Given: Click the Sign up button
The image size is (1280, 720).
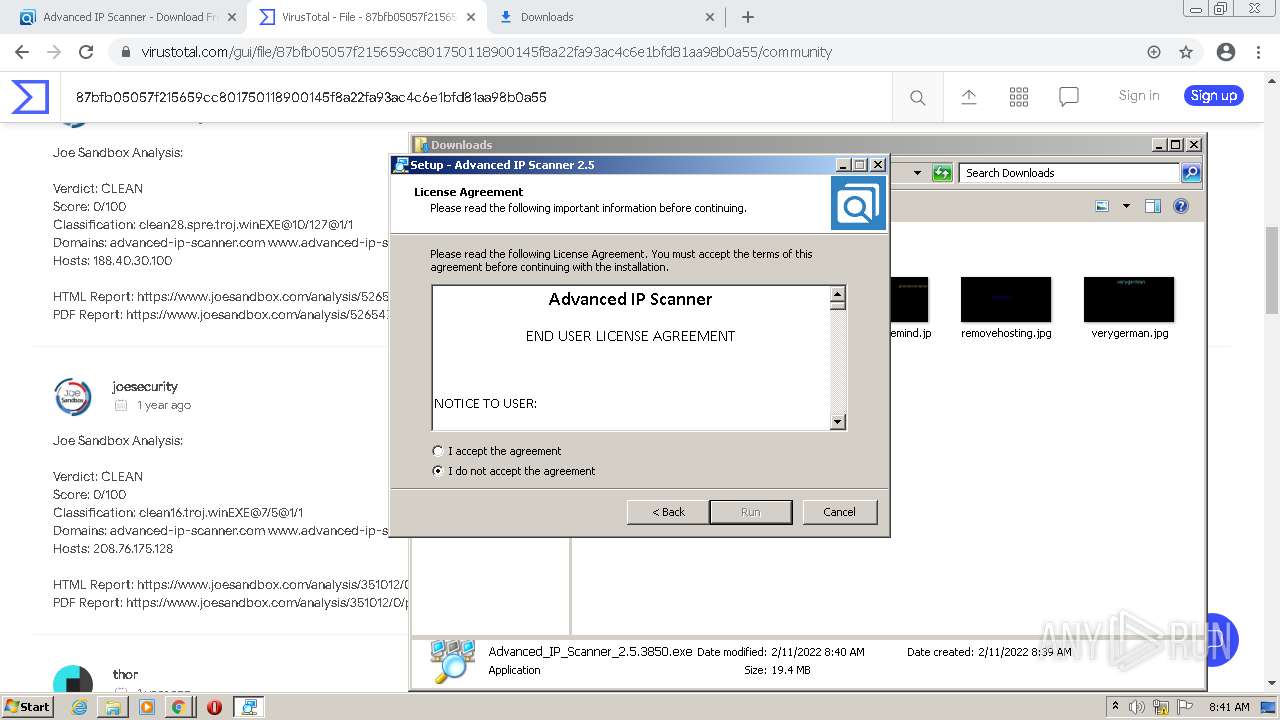Looking at the screenshot, I should [x=1214, y=96].
